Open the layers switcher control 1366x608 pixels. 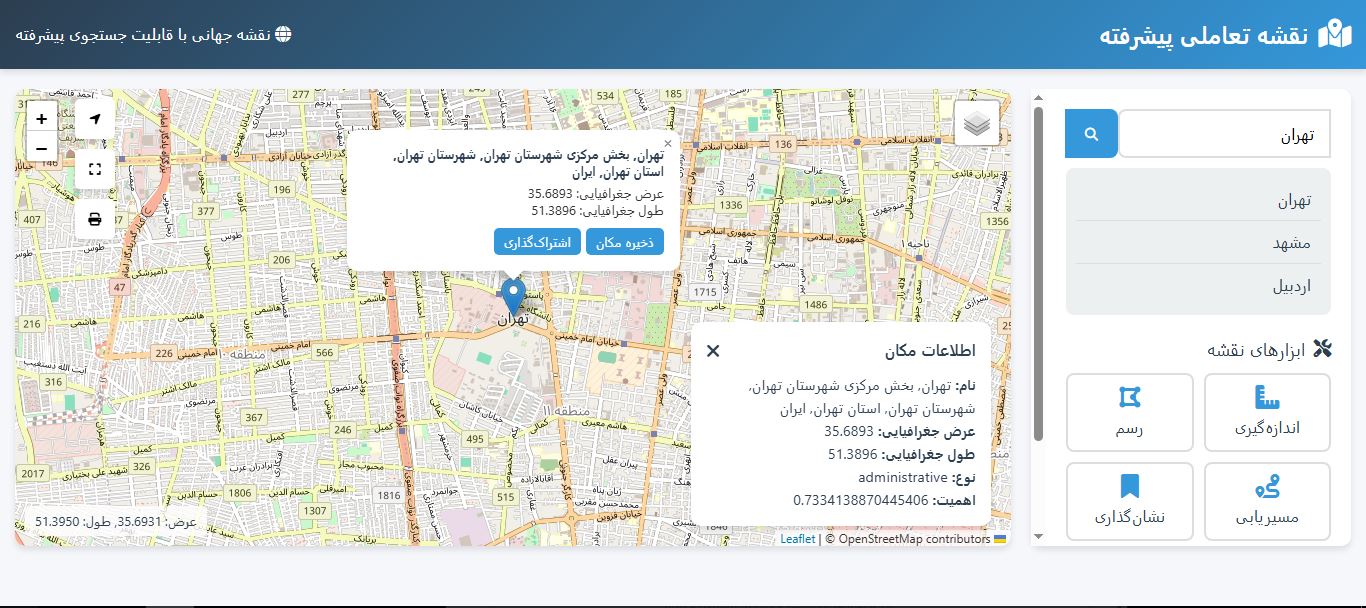click(975, 122)
